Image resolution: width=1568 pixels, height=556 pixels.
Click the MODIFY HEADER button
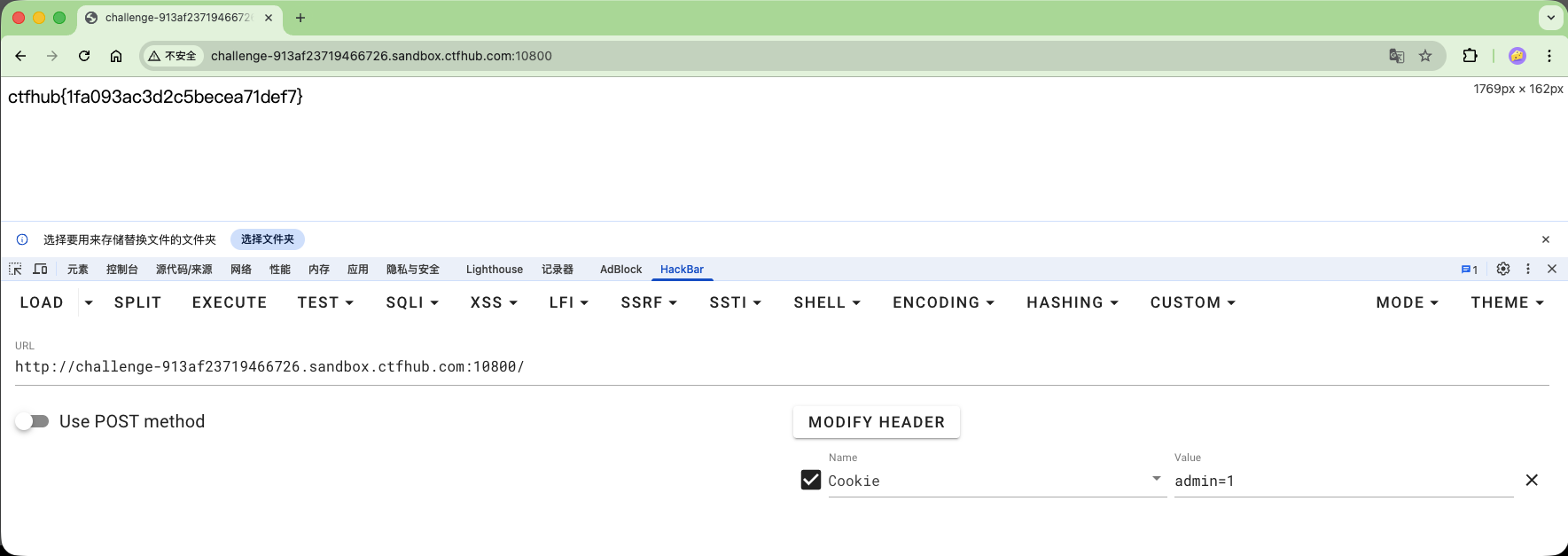point(876,422)
